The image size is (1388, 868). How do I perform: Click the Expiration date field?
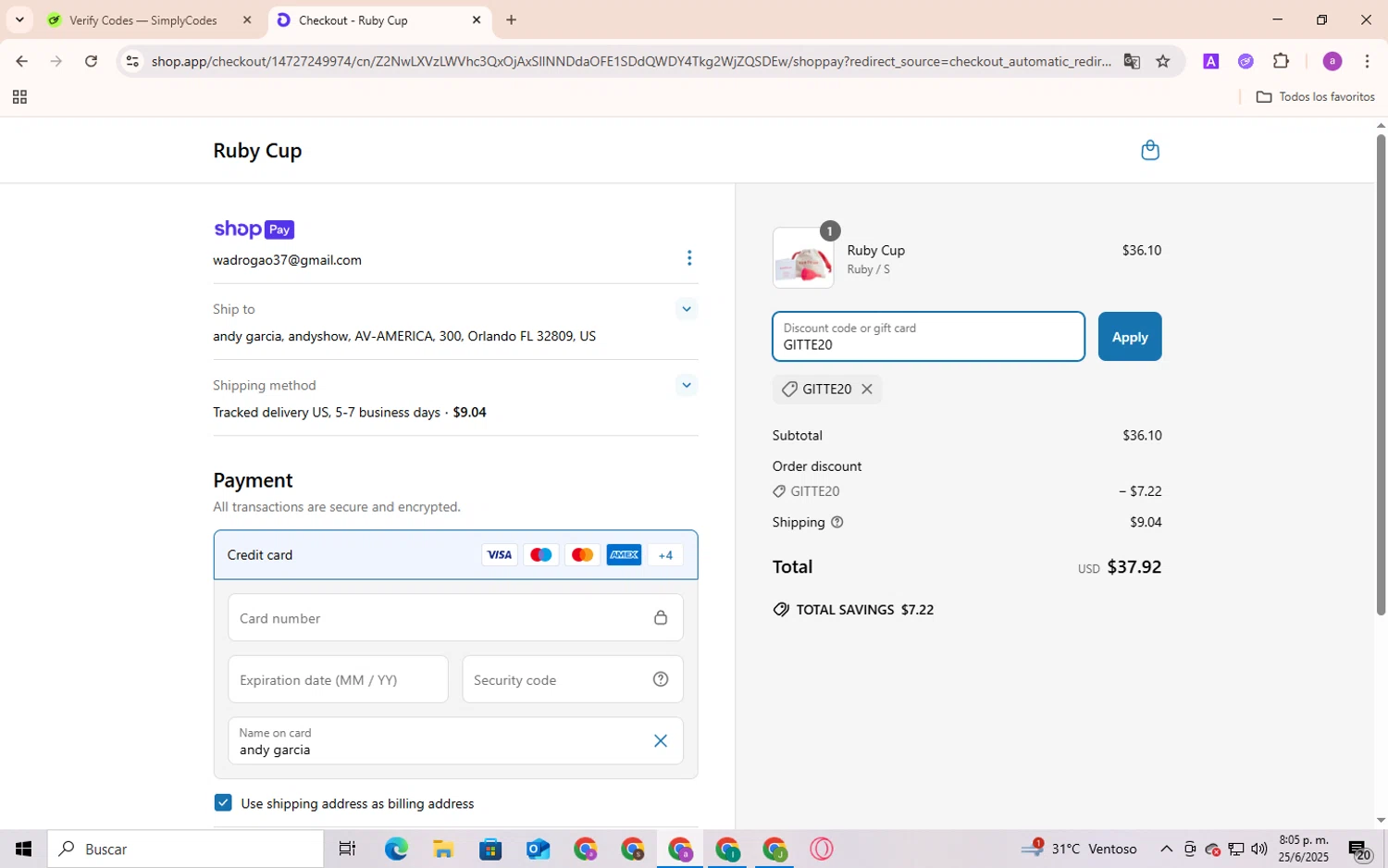[338, 680]
